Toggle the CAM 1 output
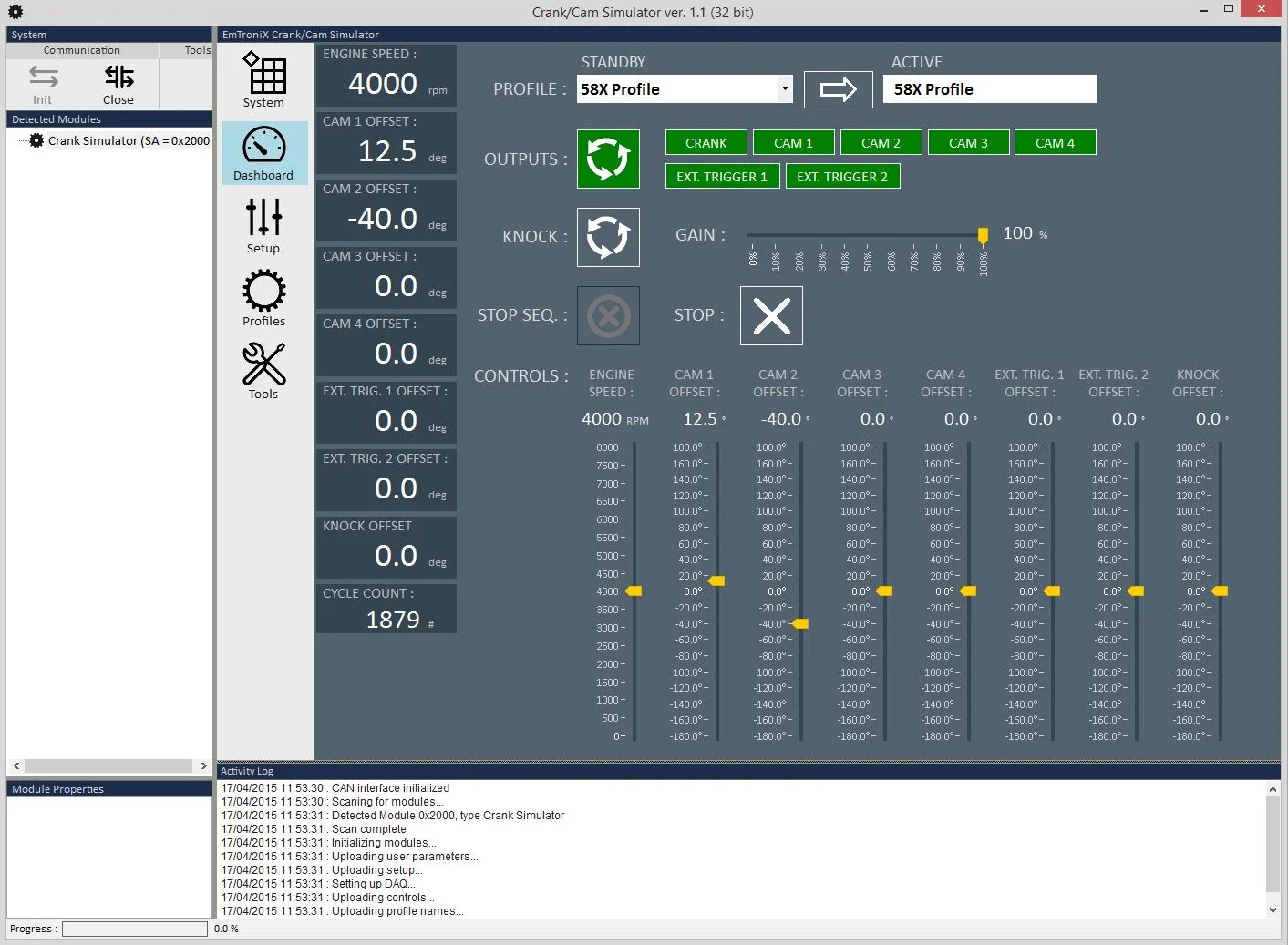The height and width of the screenshot is (945, 1288). (x=793, y=143)
